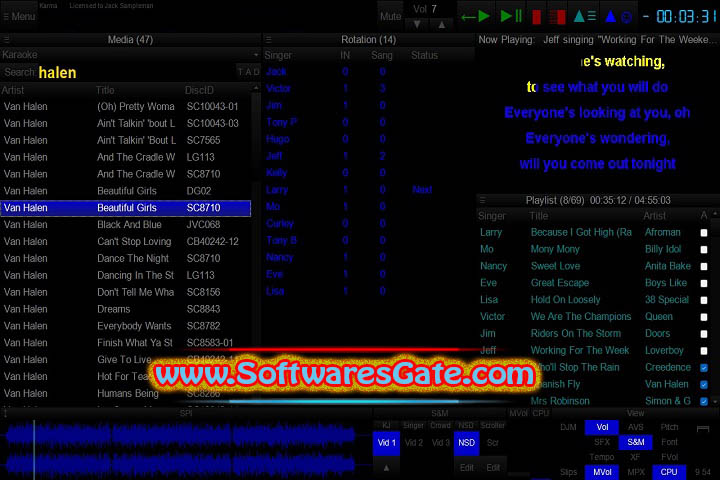Image resolution: width=720 pixels, height=480 pixels.
Task: Click the Mute button
Action: pyautogui.click(x=390, y=17)
